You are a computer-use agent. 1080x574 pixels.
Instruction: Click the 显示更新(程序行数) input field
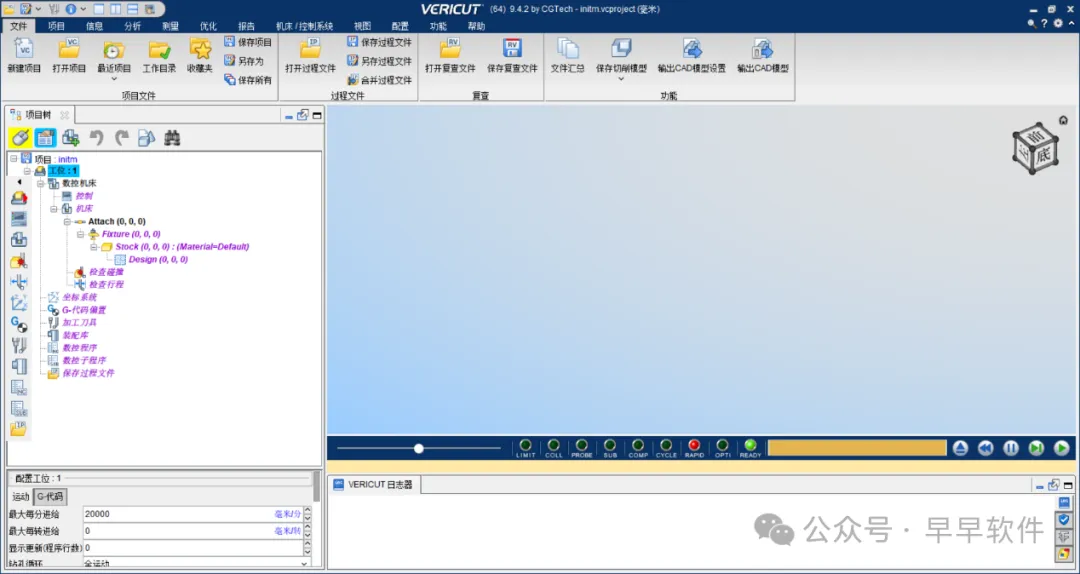coord(192,548)
